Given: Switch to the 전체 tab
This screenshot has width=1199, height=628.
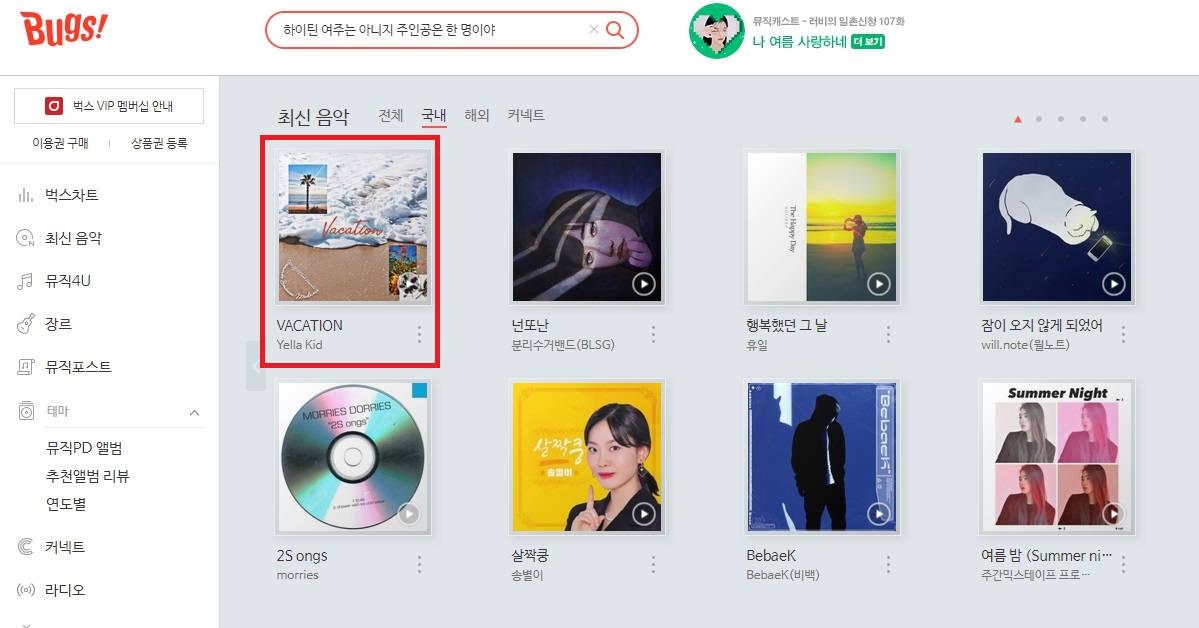Looking at the screenshot, I should point(391,116).
